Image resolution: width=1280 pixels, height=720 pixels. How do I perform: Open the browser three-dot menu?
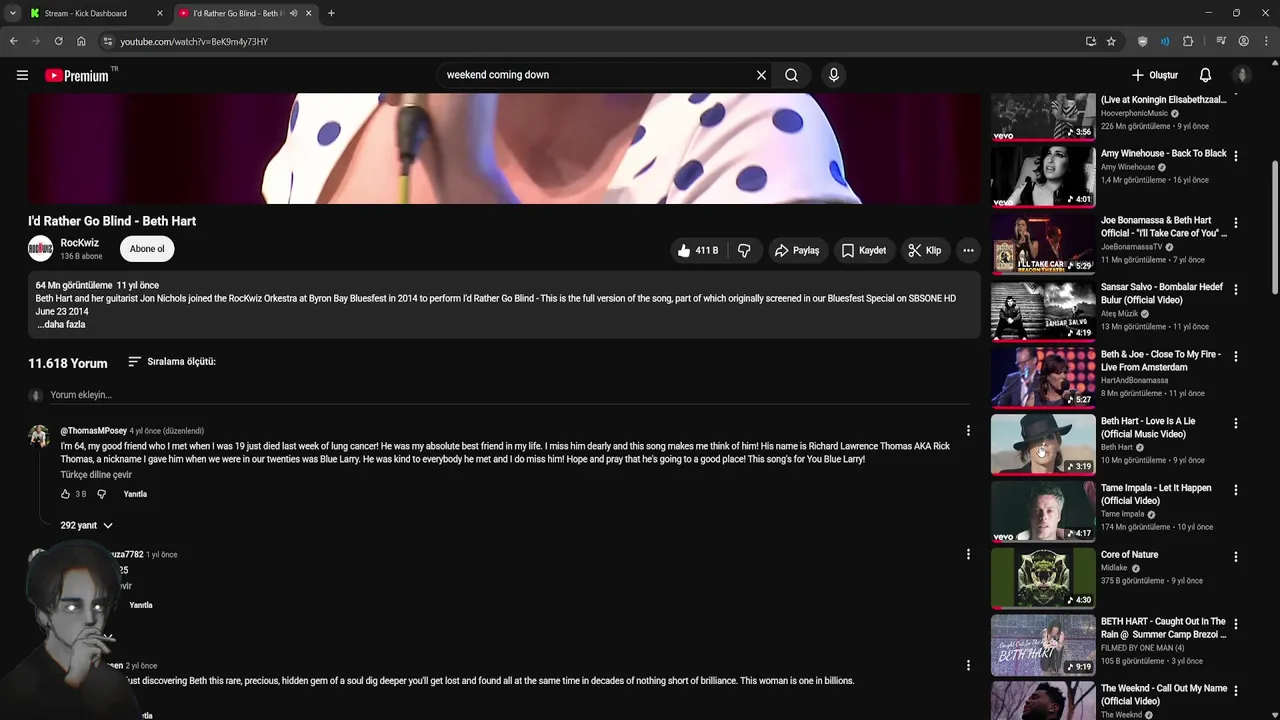(x=1266, y=41)
